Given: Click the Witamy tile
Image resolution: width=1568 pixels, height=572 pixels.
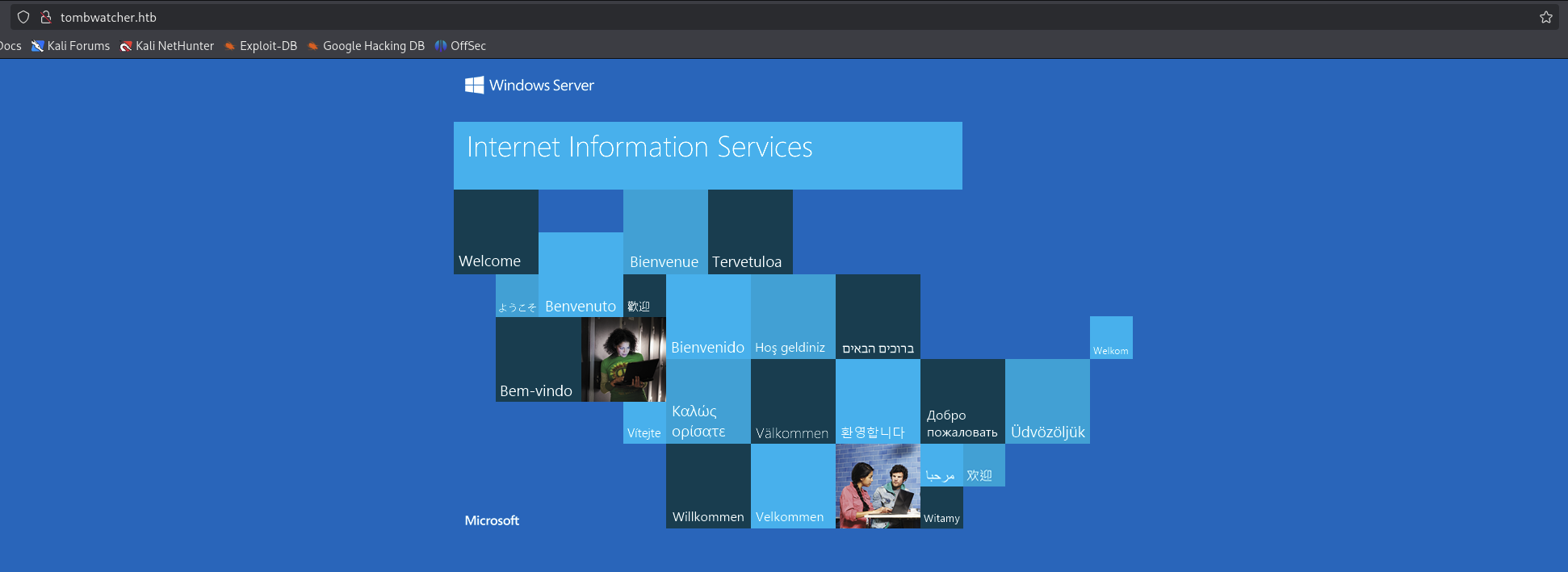Looking at the screenshot, I should (x=941, y=507).
